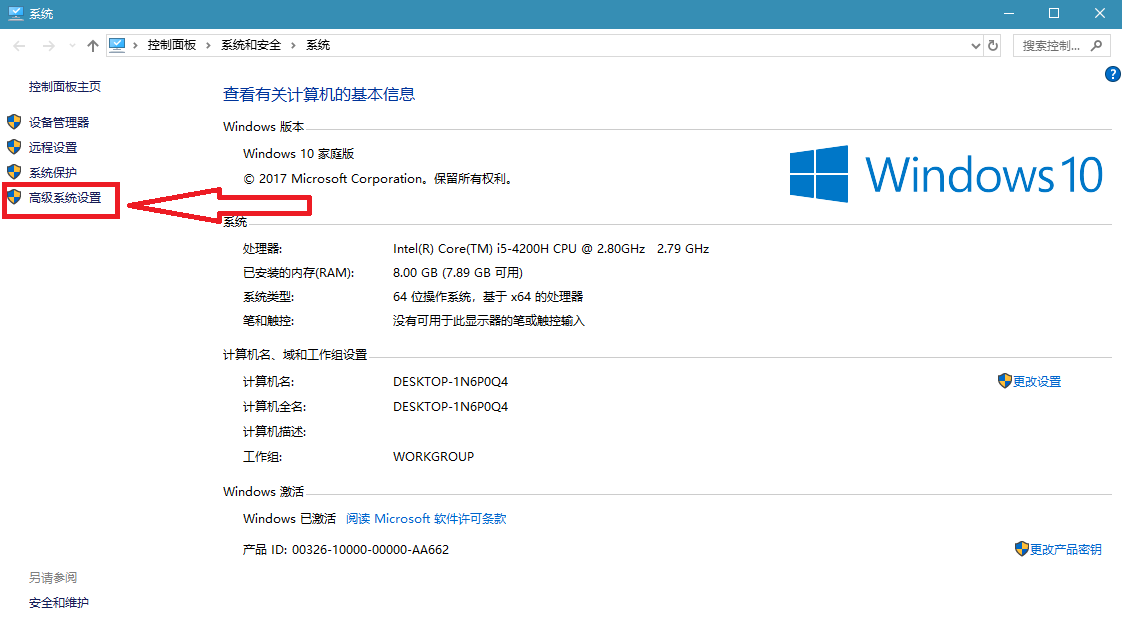Viewport: 1122px width, 630px height.
Task: Expand the chevron after 控制面板 breadcrumb
Action: tap(208, 46)
